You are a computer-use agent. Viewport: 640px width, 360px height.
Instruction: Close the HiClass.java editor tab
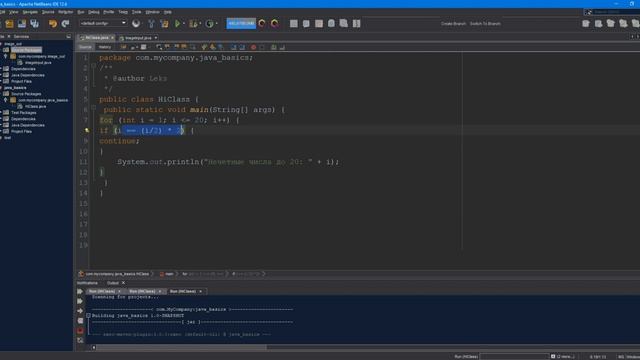[x=113, y=38]
